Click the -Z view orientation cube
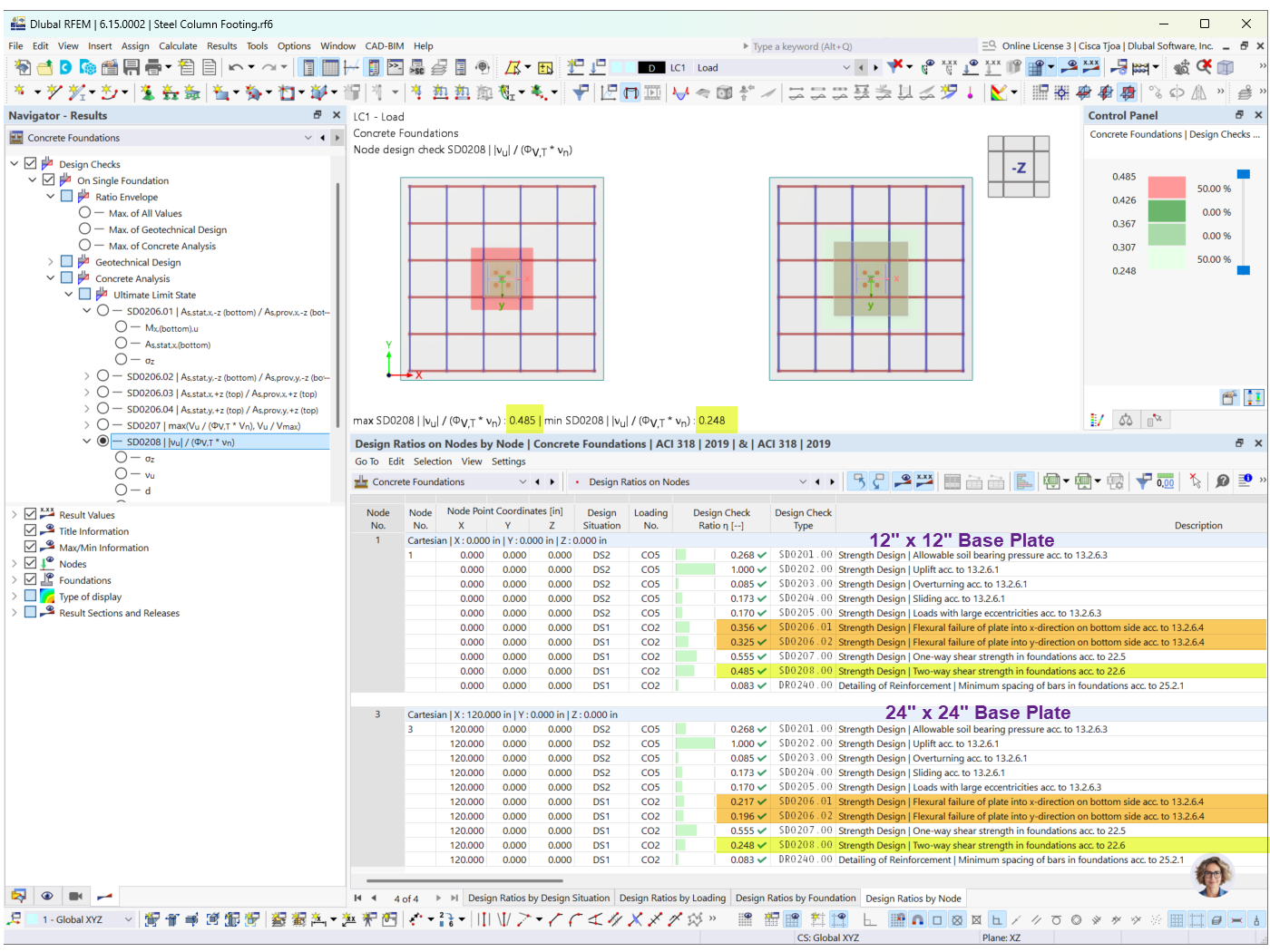 1019,167
